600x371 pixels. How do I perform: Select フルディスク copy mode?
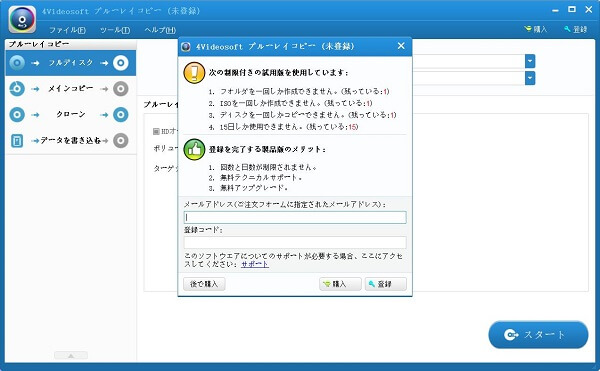pos(70,63)
